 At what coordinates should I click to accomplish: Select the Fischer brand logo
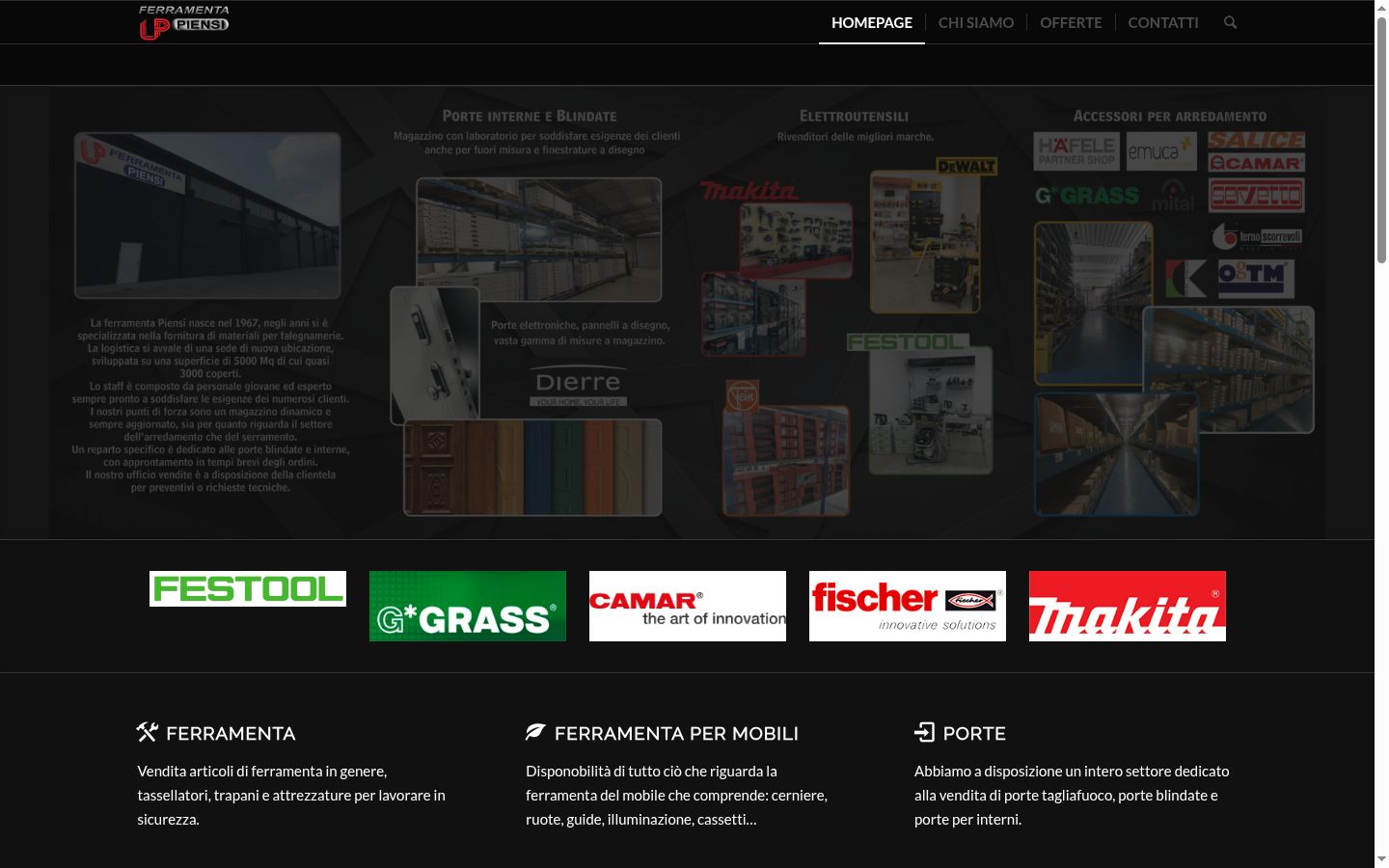[908, 606]
